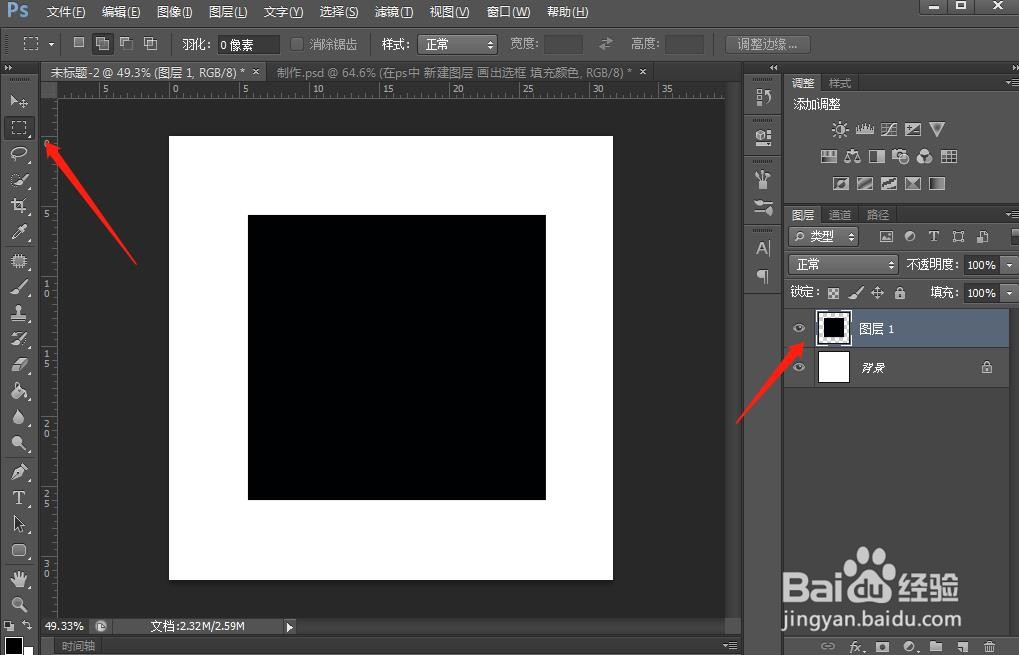This screenshot has height=655, width=1019.
Task: Open the Adjustments panel flyout menu
Action: pos(1011,83)
